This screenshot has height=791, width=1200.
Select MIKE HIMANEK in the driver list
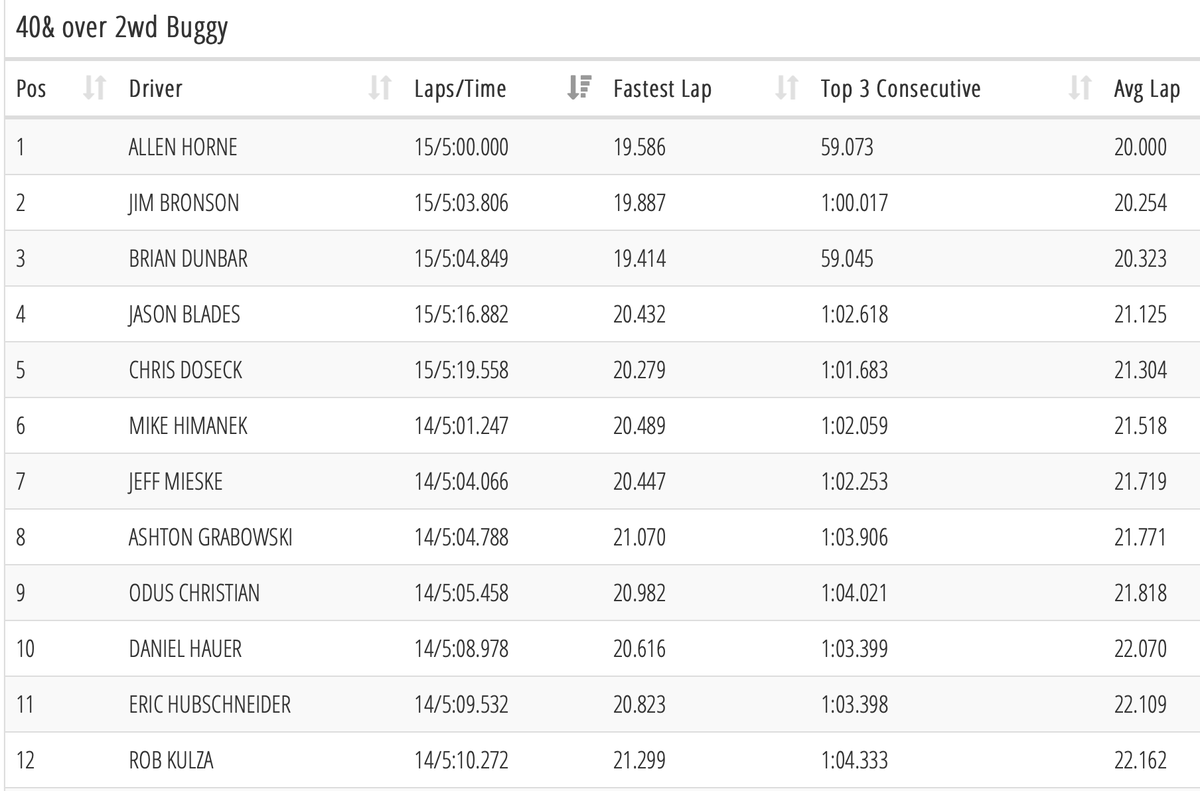[x=187, y=427]
